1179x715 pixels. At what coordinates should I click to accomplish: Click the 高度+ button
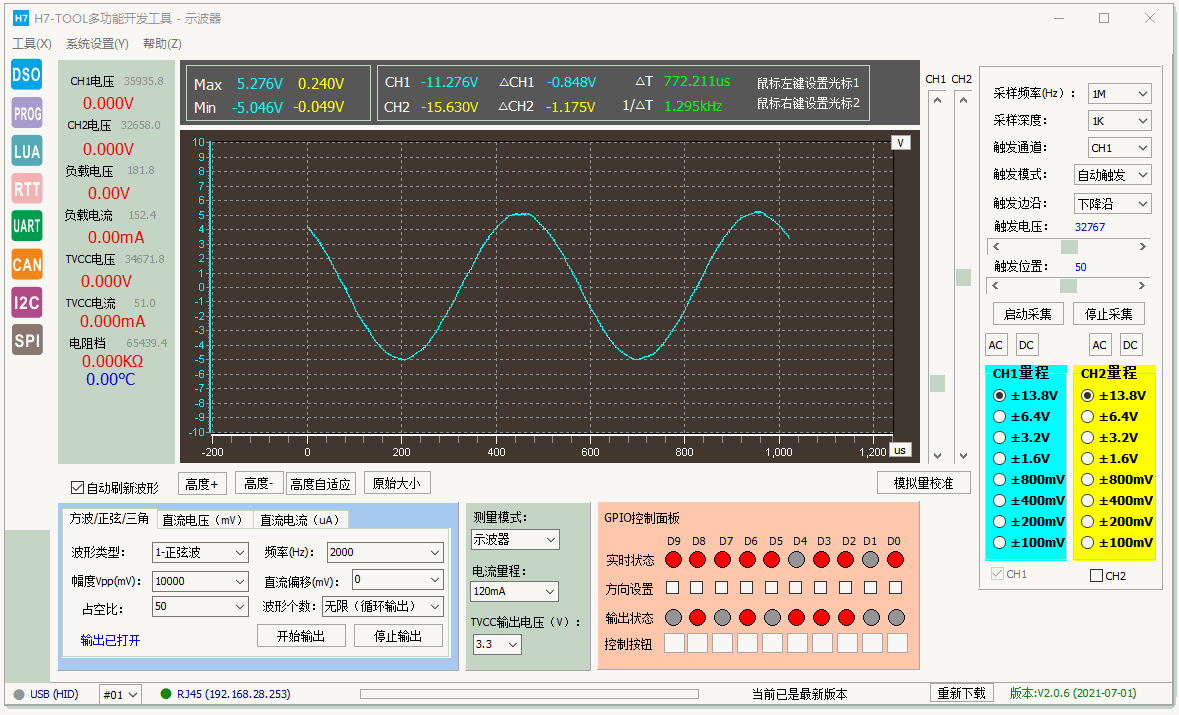(x=202, y=483)
